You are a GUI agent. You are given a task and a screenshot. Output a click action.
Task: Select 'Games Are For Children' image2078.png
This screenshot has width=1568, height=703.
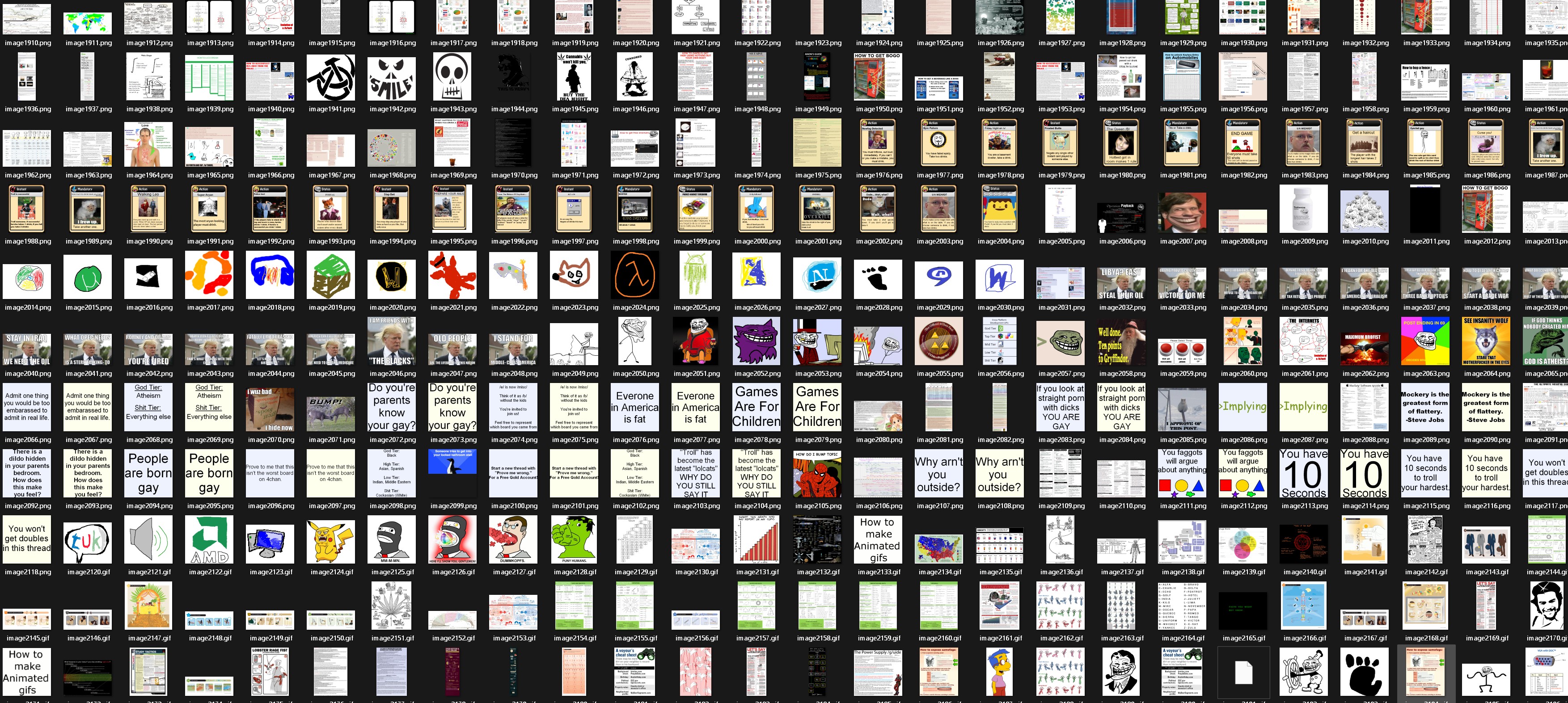[756, 407]
